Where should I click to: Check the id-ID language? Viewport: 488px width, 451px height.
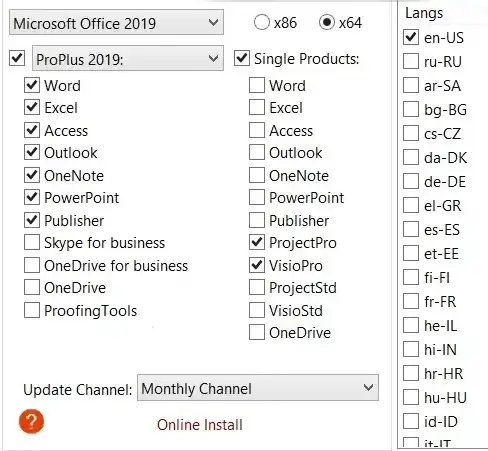pos(411,421)
